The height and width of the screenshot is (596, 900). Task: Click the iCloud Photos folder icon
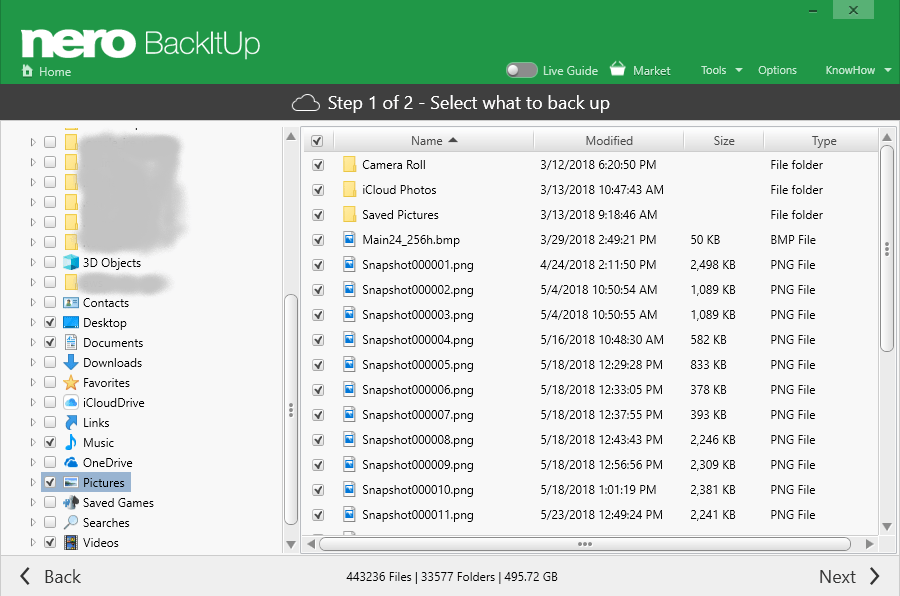[x=349, y=189]
